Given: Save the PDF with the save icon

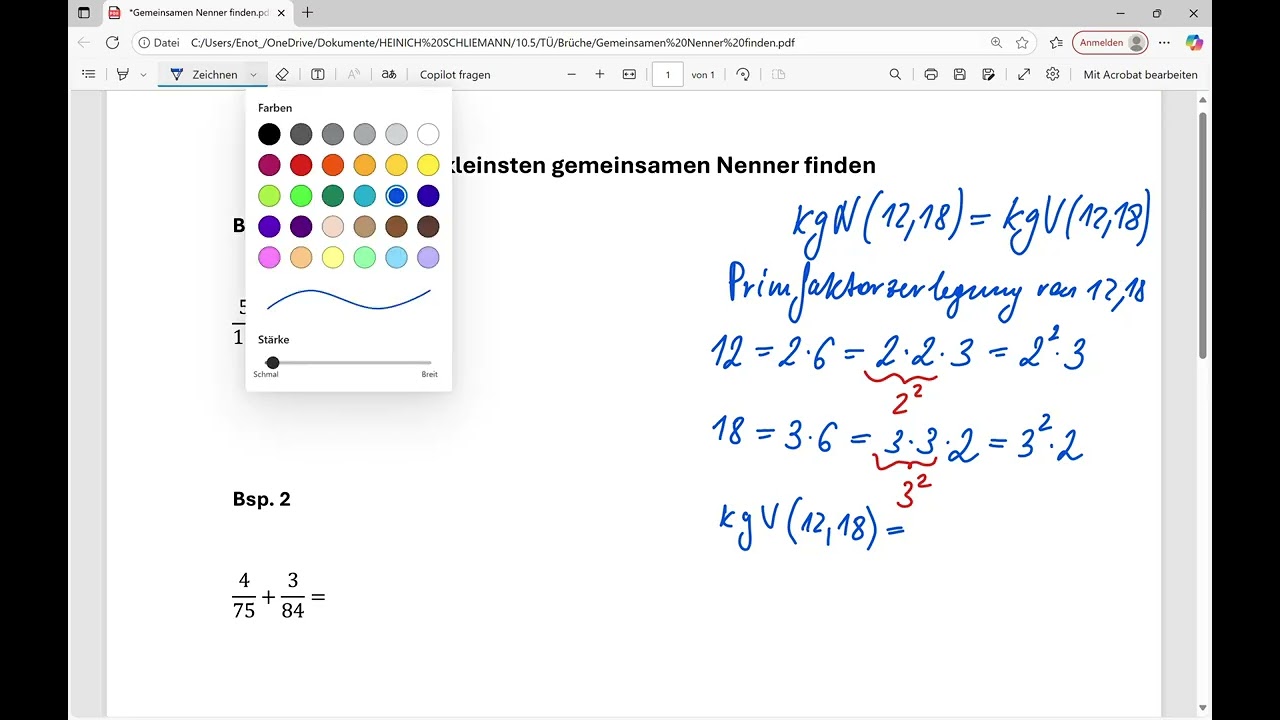Looking at the screenshot, I should 960,74.
